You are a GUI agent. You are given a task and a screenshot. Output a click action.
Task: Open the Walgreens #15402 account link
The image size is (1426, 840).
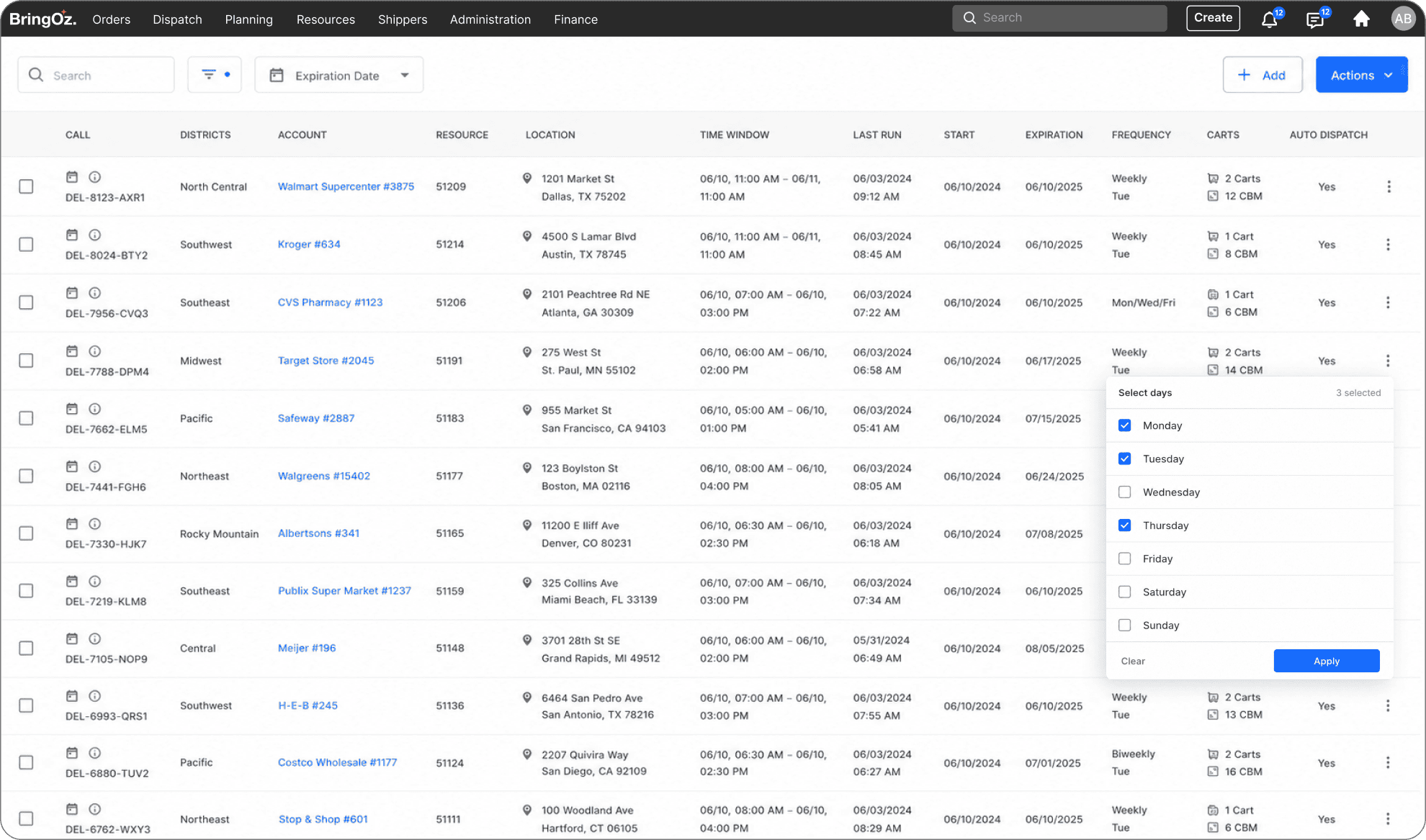324,476
